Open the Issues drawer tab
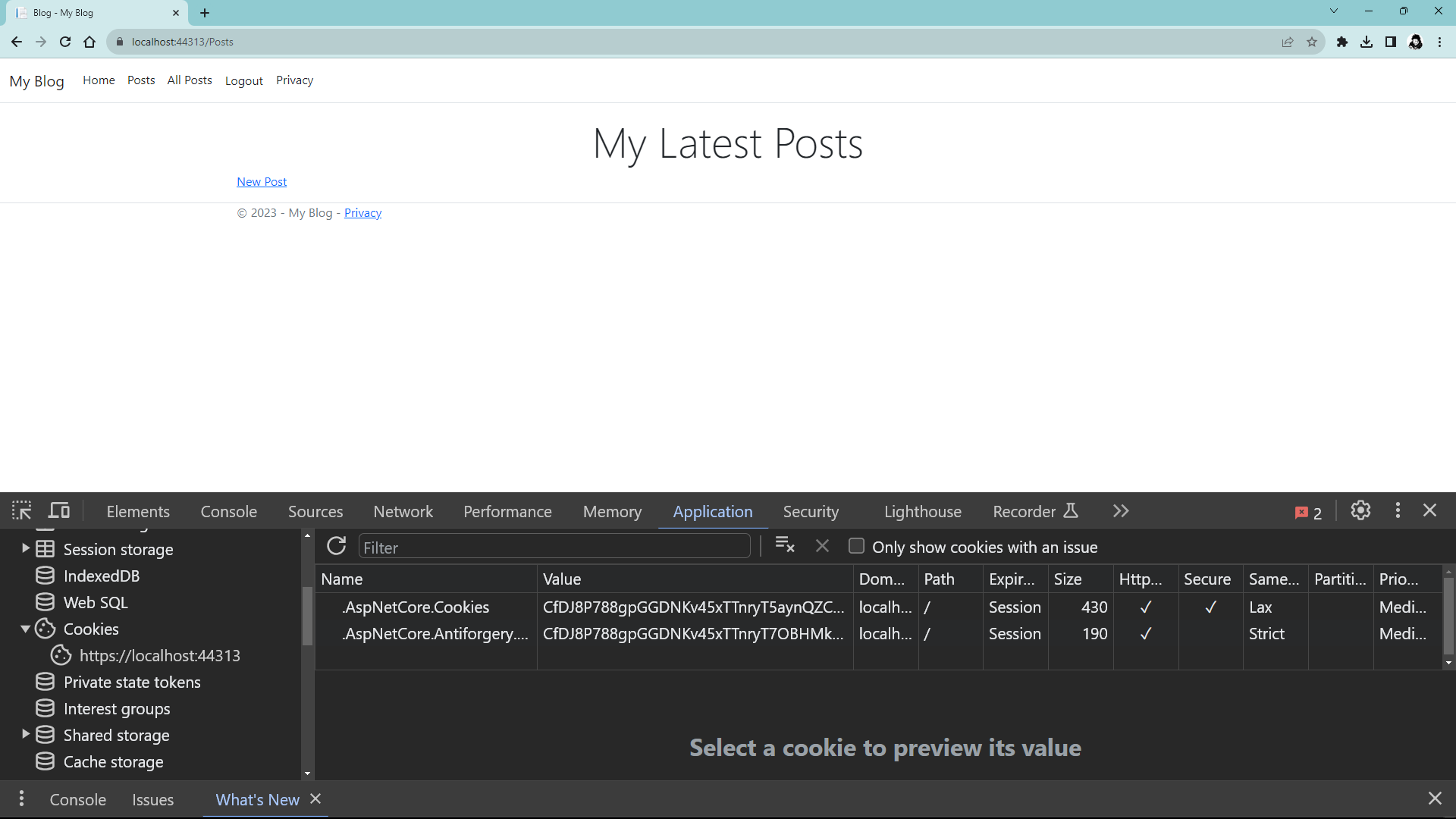The width and height of the screenshot is (1456, 819). (152, 799)
